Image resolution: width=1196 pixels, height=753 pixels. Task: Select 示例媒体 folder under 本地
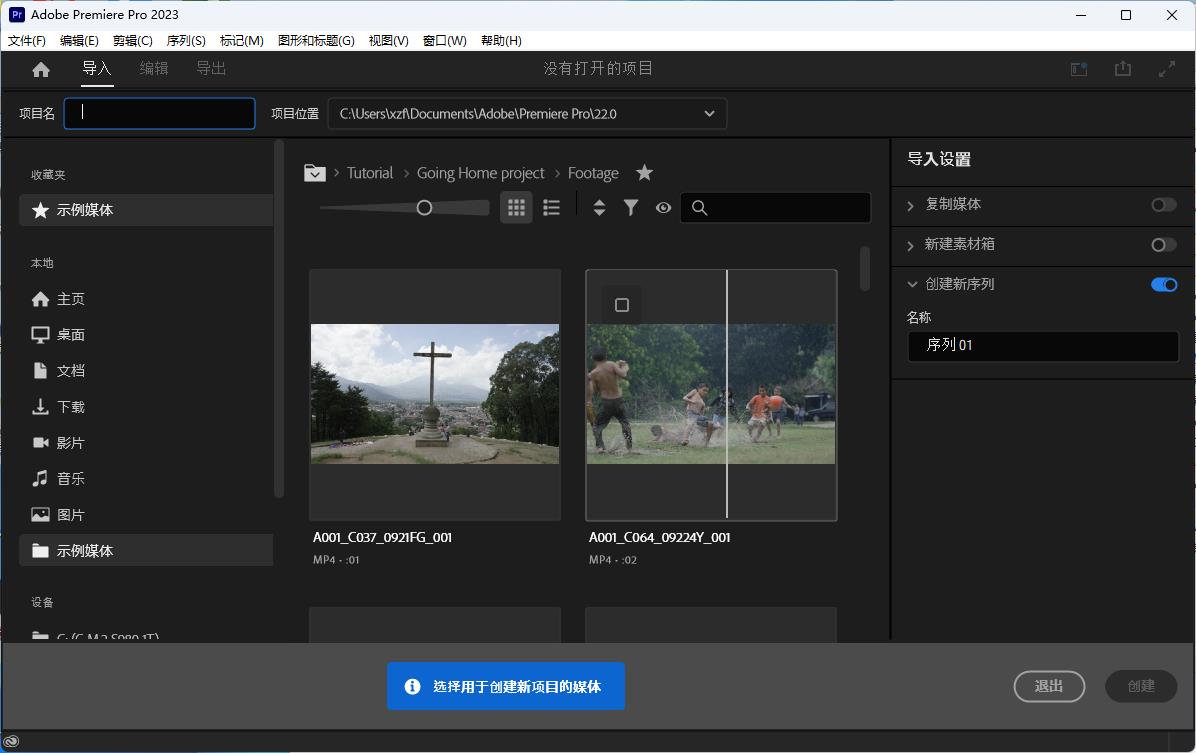146,550
